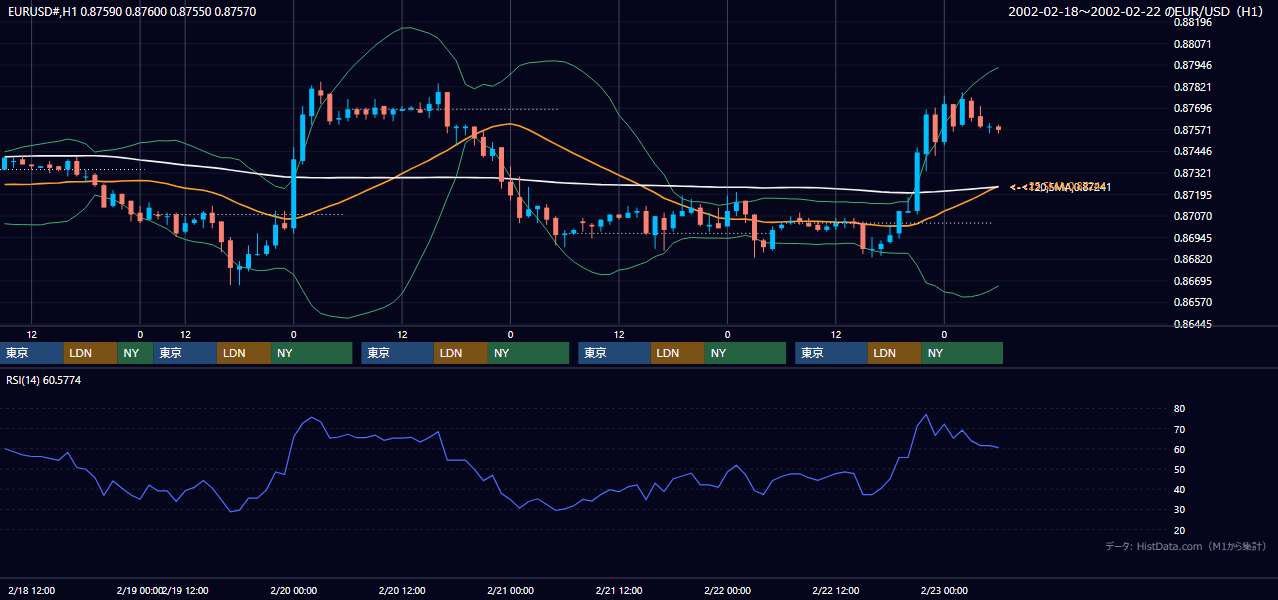1278x600 pixels.
Task: Click the RSI(14) 60.5774 indicator label
Action: [x=43, y=380]
